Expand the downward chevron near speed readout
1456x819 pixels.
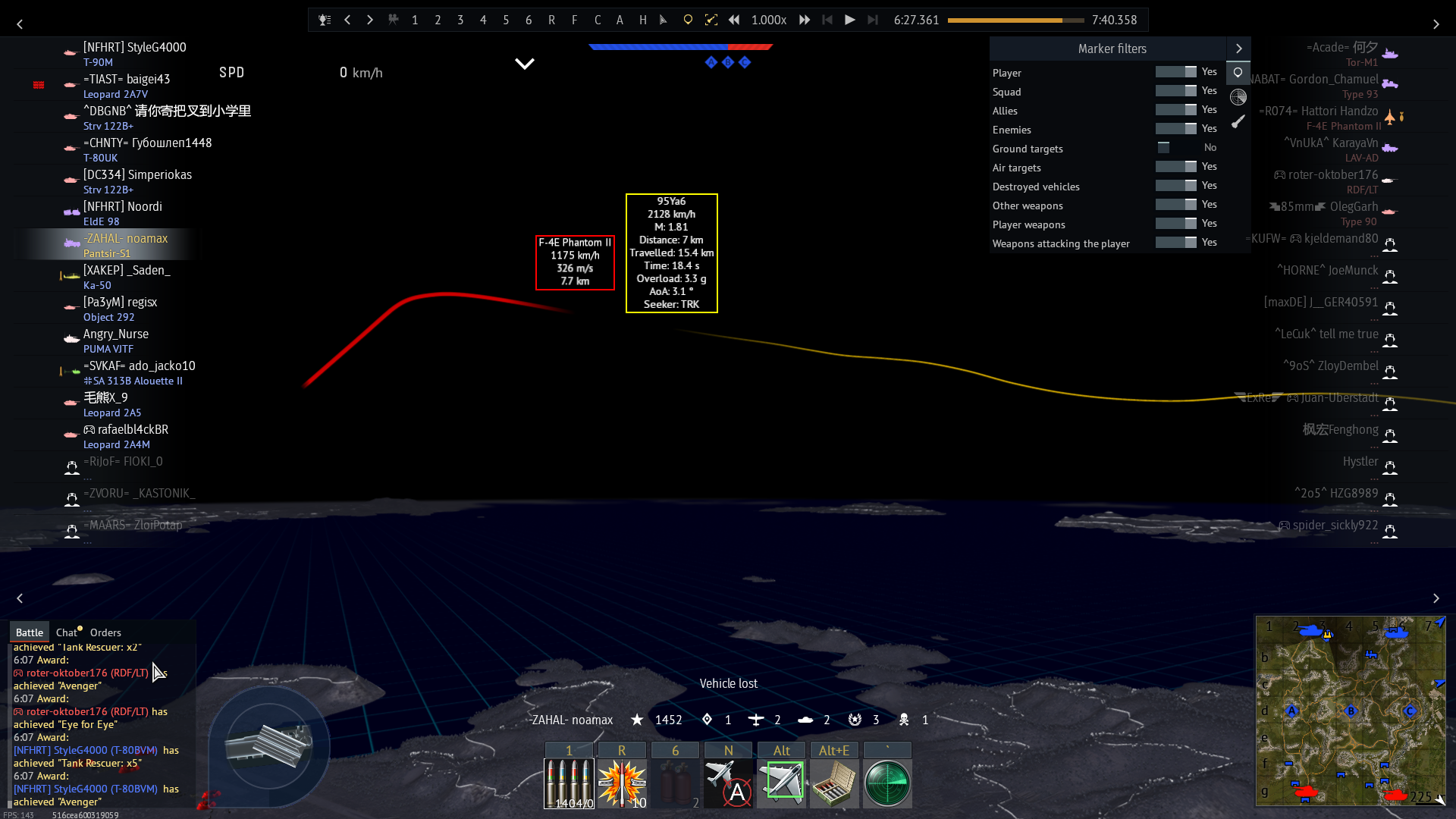tap(525, 64)
